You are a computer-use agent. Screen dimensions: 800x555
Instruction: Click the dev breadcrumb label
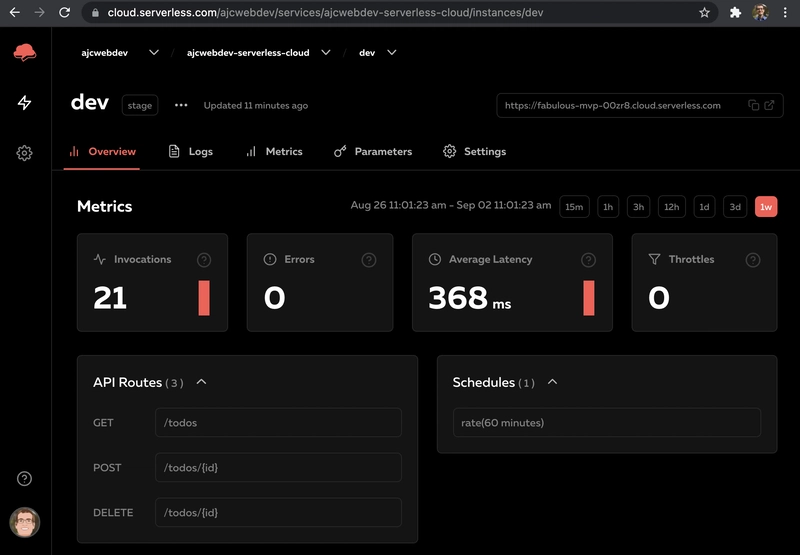(x=367, y=53)
